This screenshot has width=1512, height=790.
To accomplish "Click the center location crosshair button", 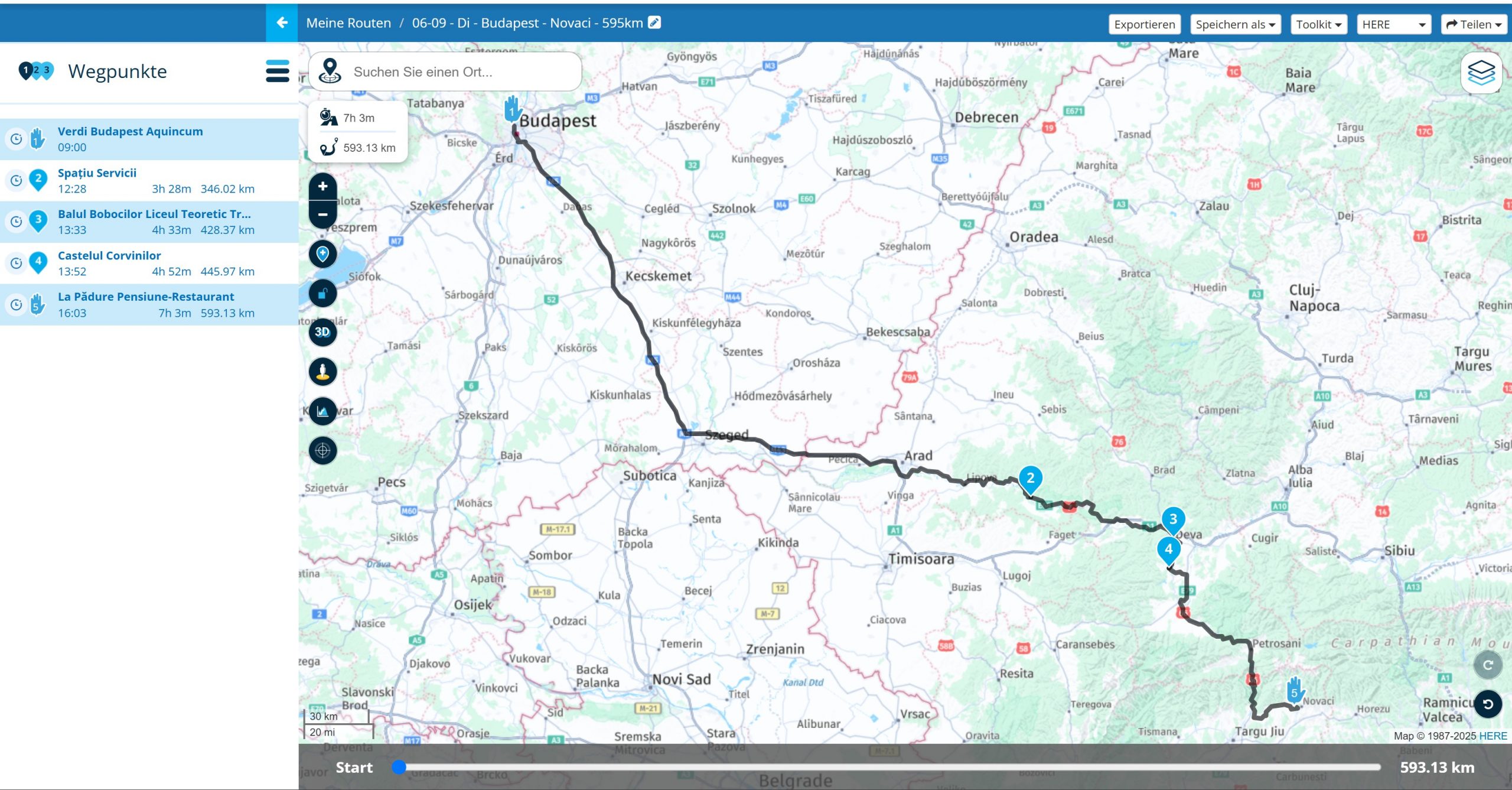I will [x=322, y=451].
